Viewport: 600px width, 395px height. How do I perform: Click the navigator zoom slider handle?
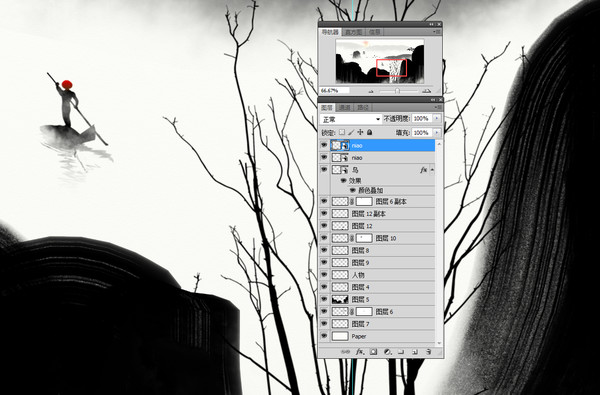click(x=398, y=91)
